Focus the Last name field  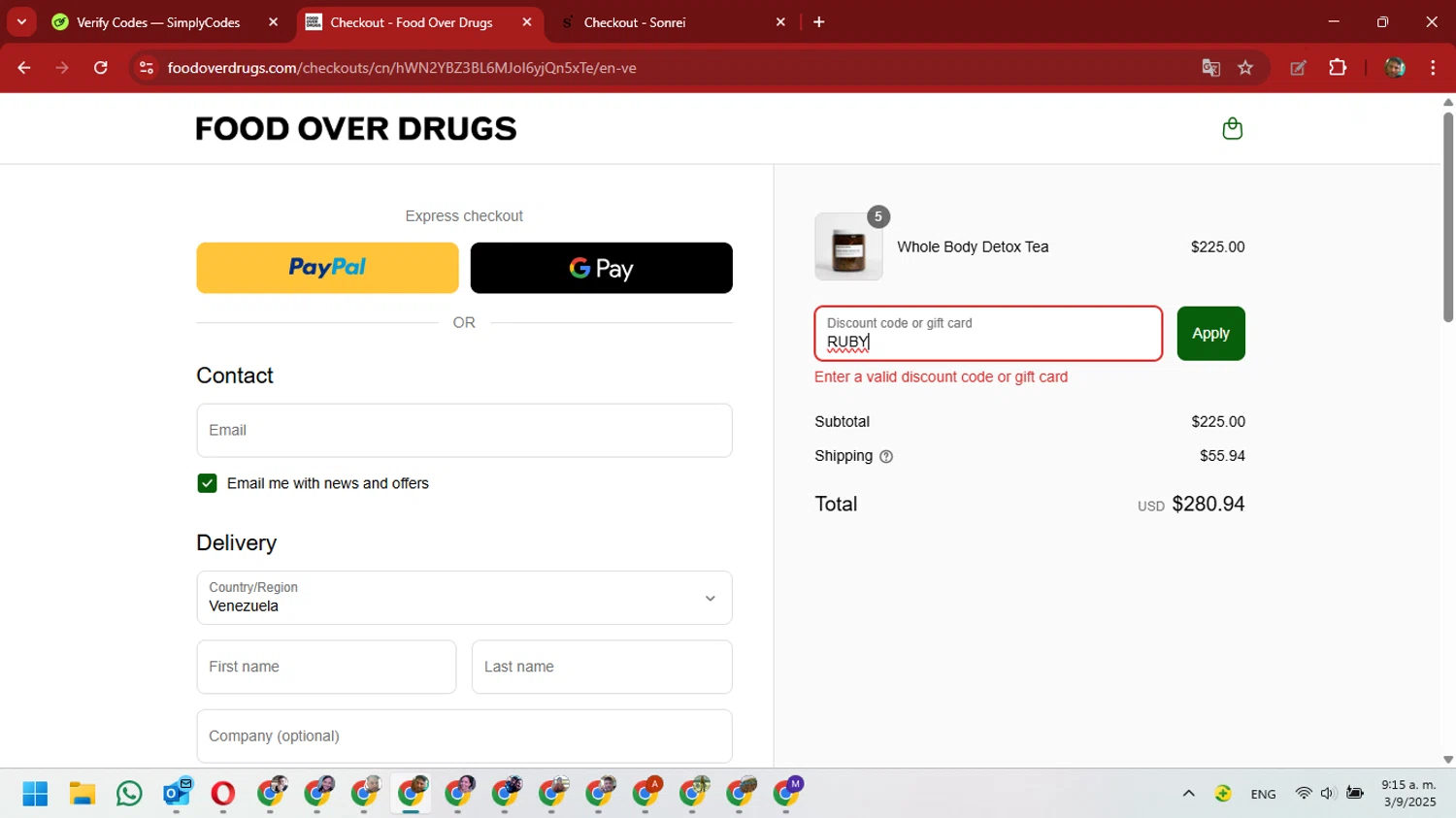[x=602, y=667]
